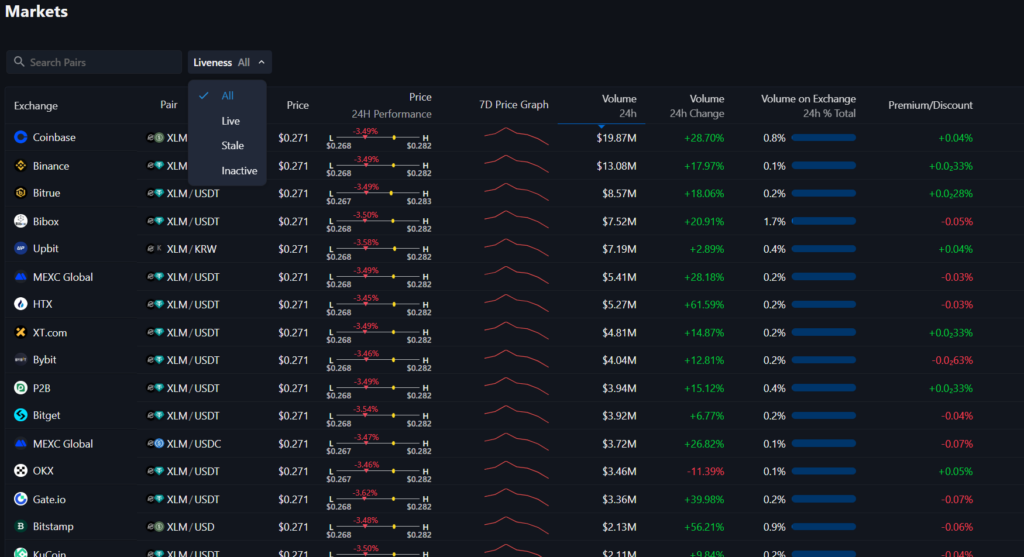Image resolution: width=1024 pixels, height=557 pixels.
Task: Focus the Search Pairs input field
Action: coord(94,62)
